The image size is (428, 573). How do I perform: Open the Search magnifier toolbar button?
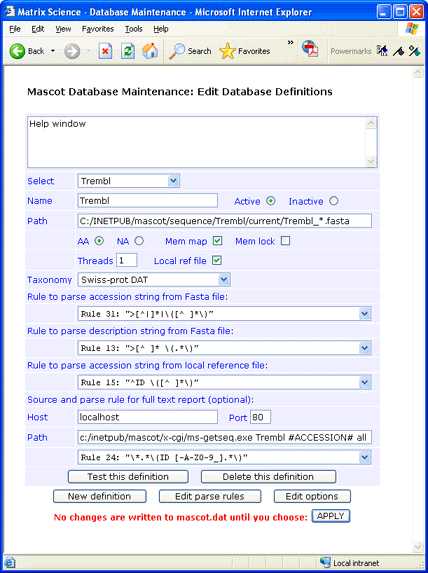coord(190,51)
